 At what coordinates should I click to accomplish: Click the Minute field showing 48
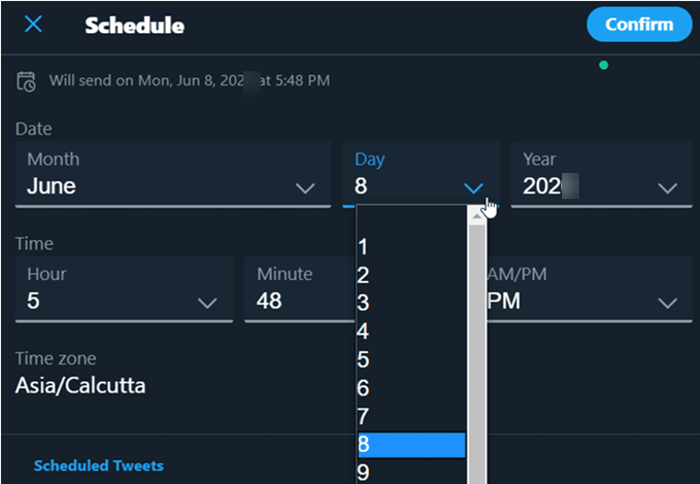[300, 289]
